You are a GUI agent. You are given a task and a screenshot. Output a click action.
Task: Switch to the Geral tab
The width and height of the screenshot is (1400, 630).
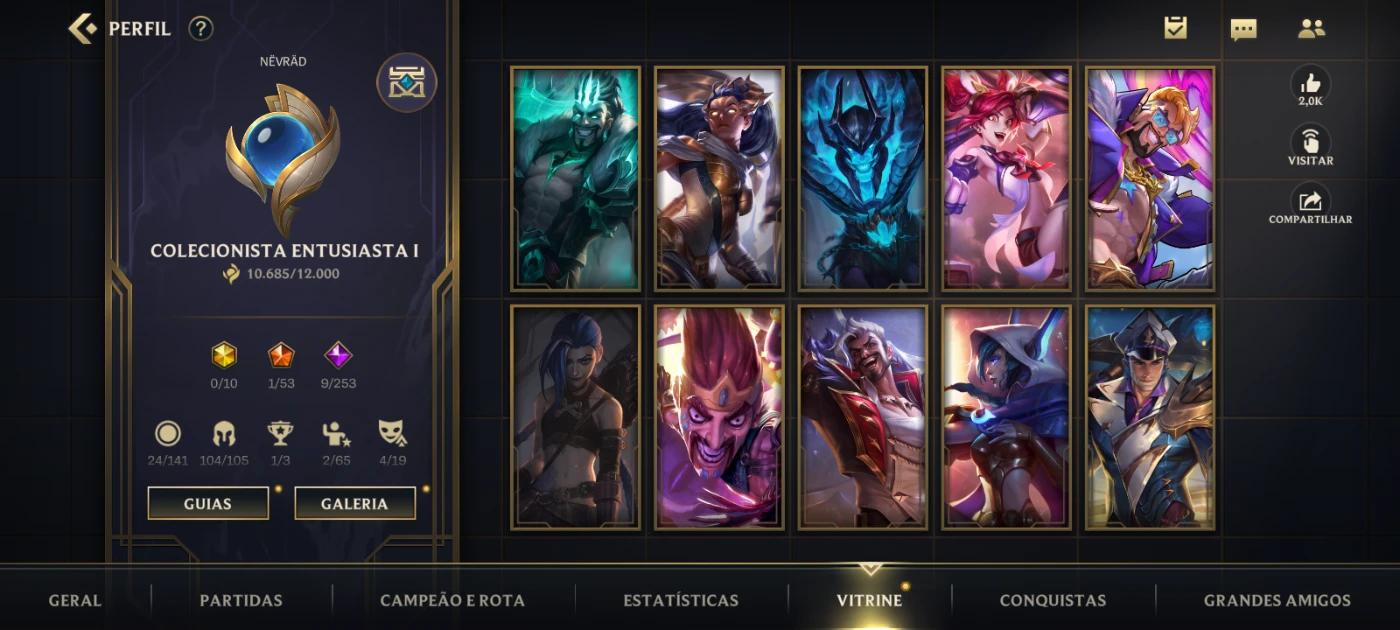(75, 600)
